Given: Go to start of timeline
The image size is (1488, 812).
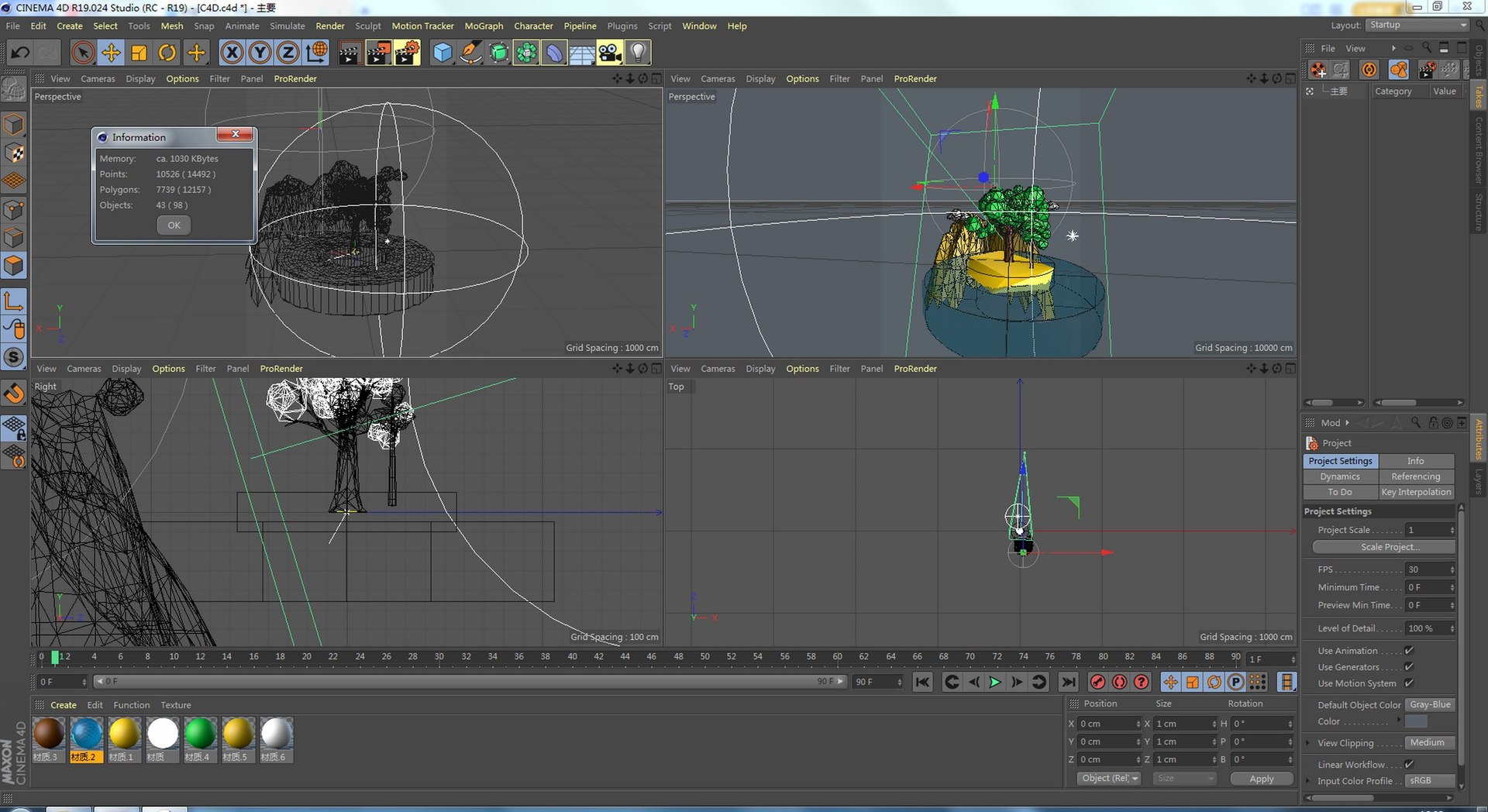Looking at the screenshot, I should 922,682.
